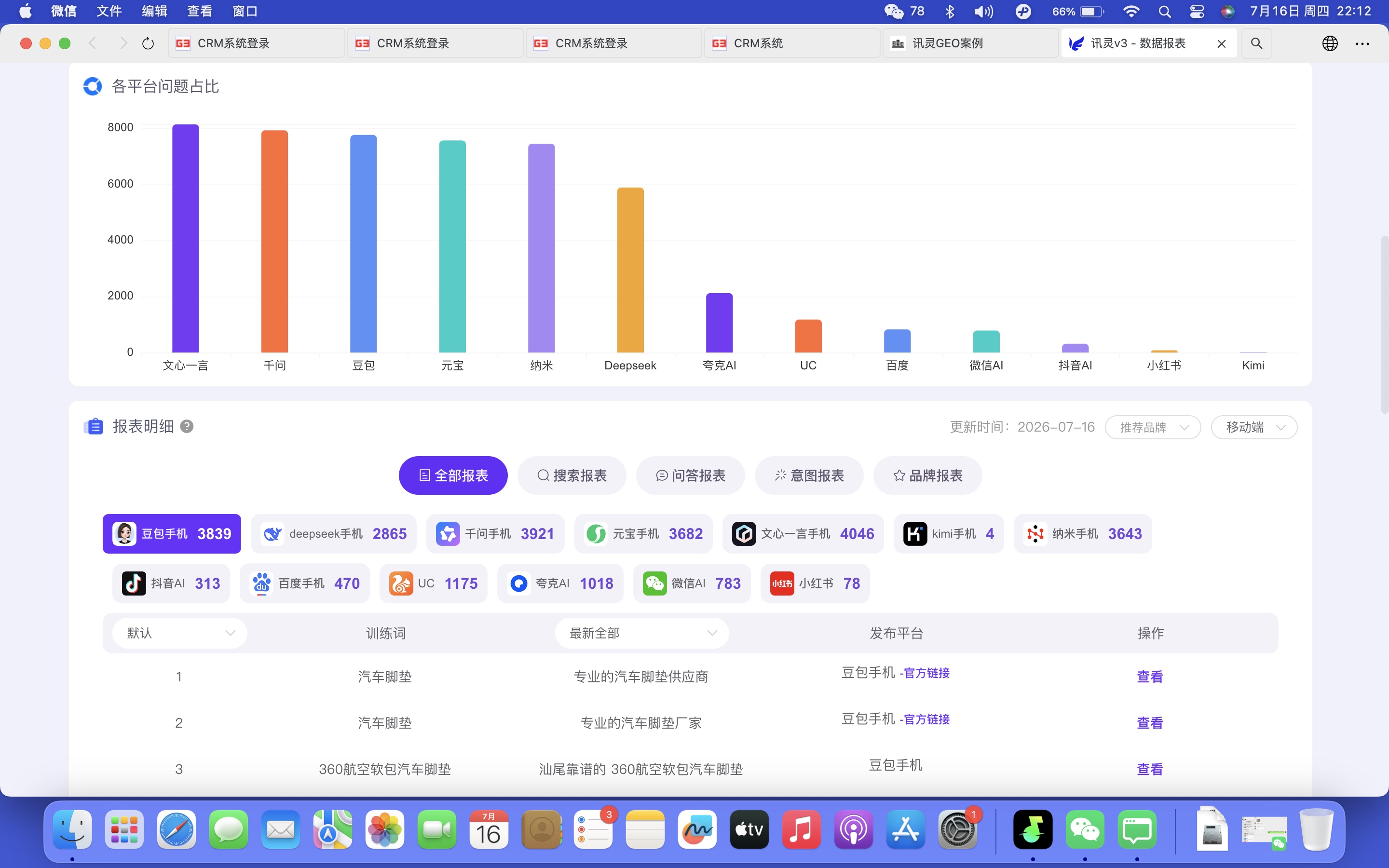Image resolution: width=1389 pixels, height=868 pixels.
Task: Switch to the 品牌报表 tab
Action: point(927,475)
